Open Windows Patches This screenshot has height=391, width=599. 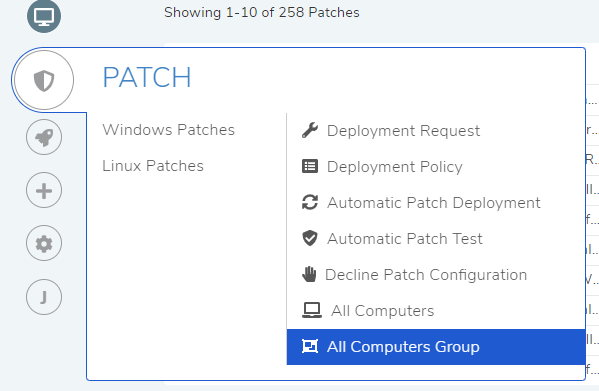168,130
